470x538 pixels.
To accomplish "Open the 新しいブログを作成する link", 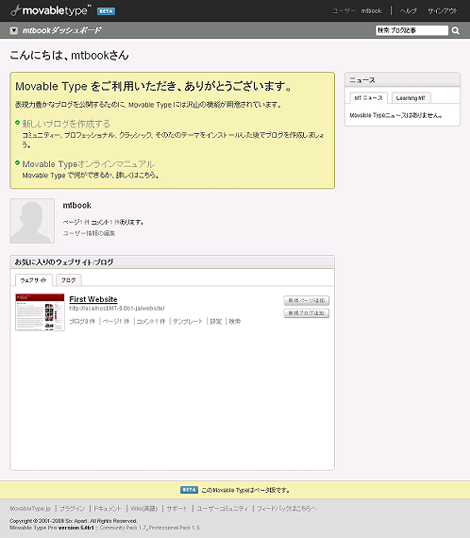I will [x=66, y=124].
